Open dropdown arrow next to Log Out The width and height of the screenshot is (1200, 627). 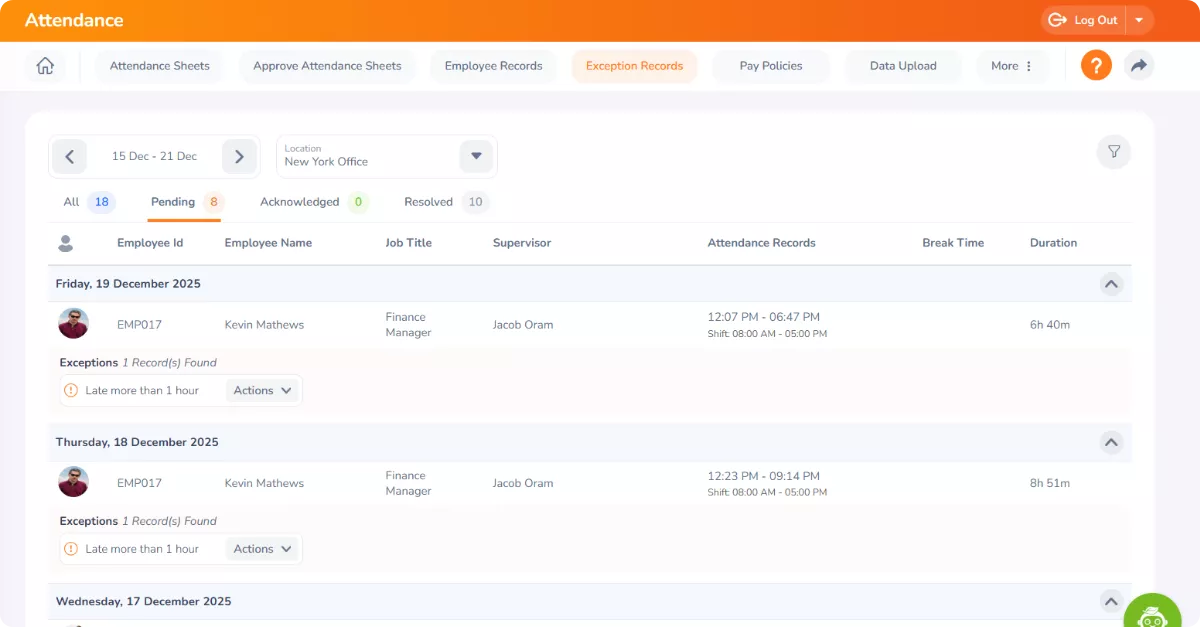(x=1139, y=20)
